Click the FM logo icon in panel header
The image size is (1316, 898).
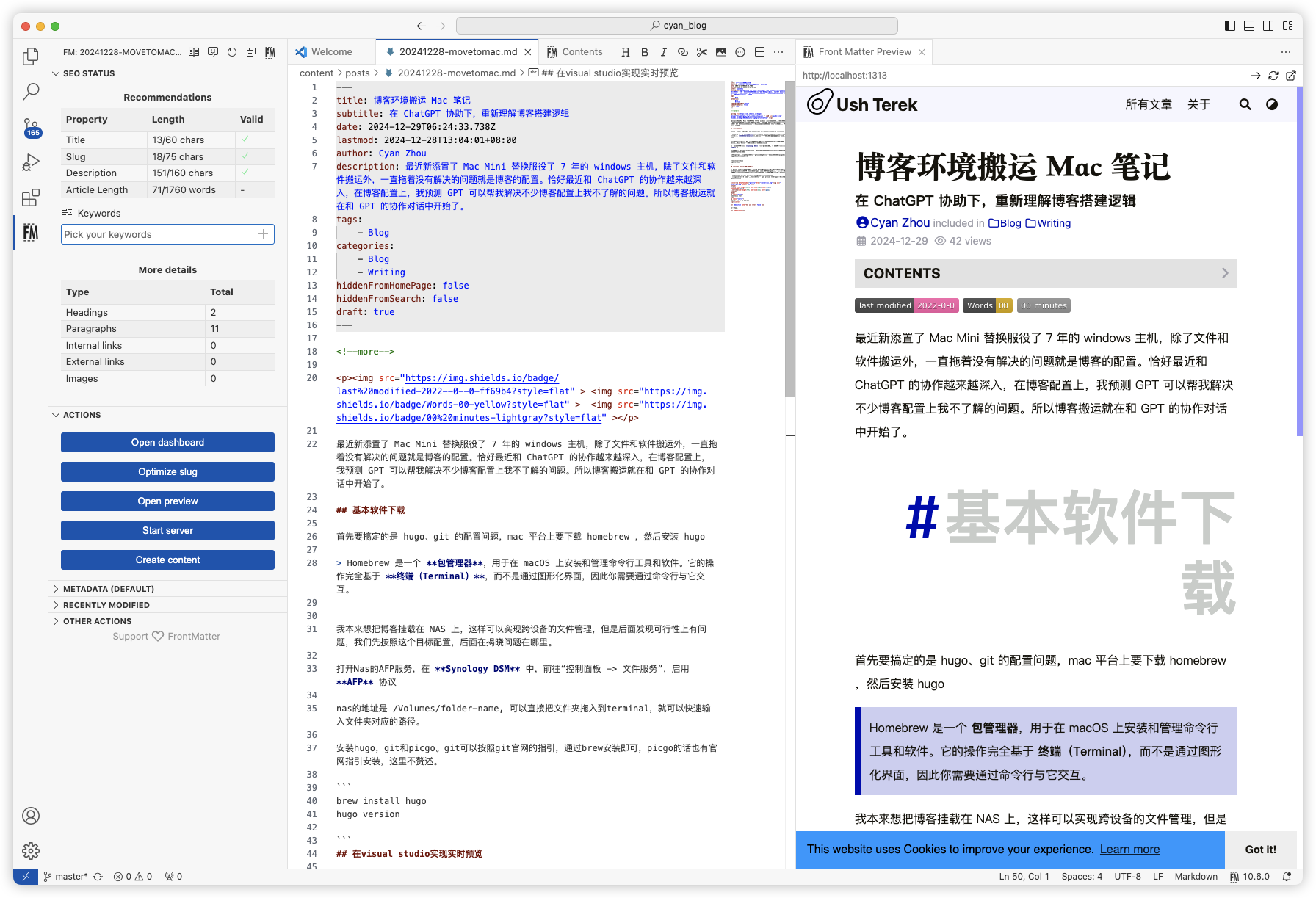click(x=270, y=52)
